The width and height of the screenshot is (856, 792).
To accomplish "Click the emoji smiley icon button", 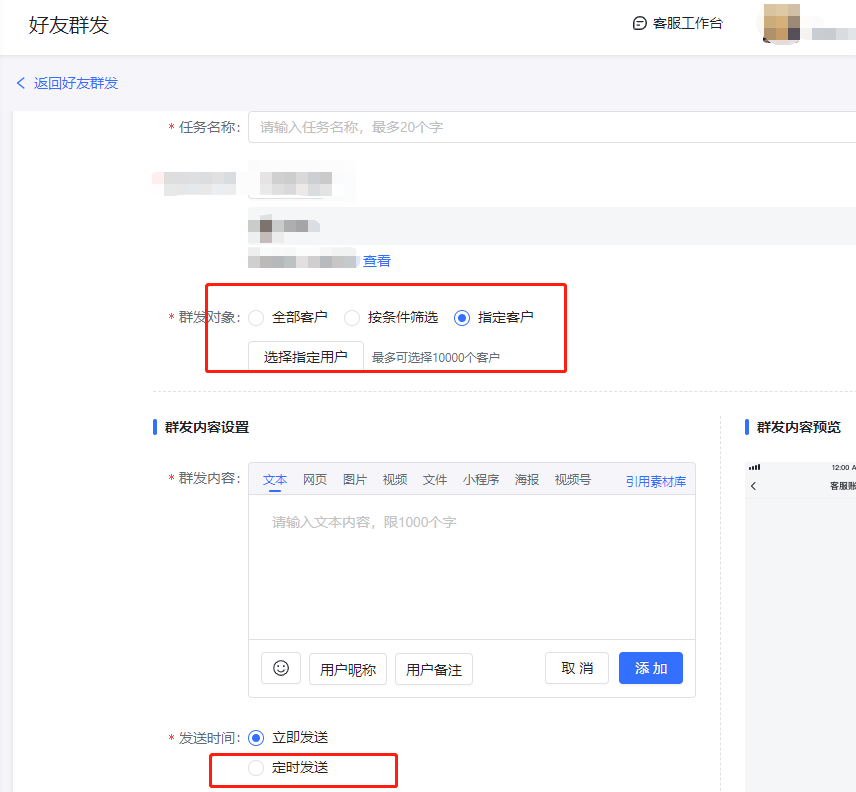I will coord(281,668).
